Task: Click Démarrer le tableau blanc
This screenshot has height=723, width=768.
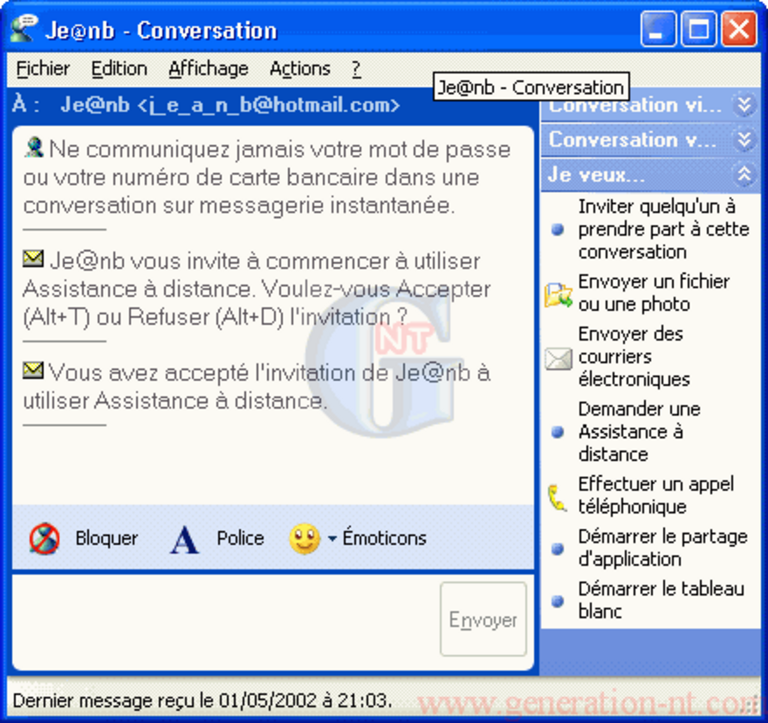Action: pyautogui.click(x=661, y=600)
